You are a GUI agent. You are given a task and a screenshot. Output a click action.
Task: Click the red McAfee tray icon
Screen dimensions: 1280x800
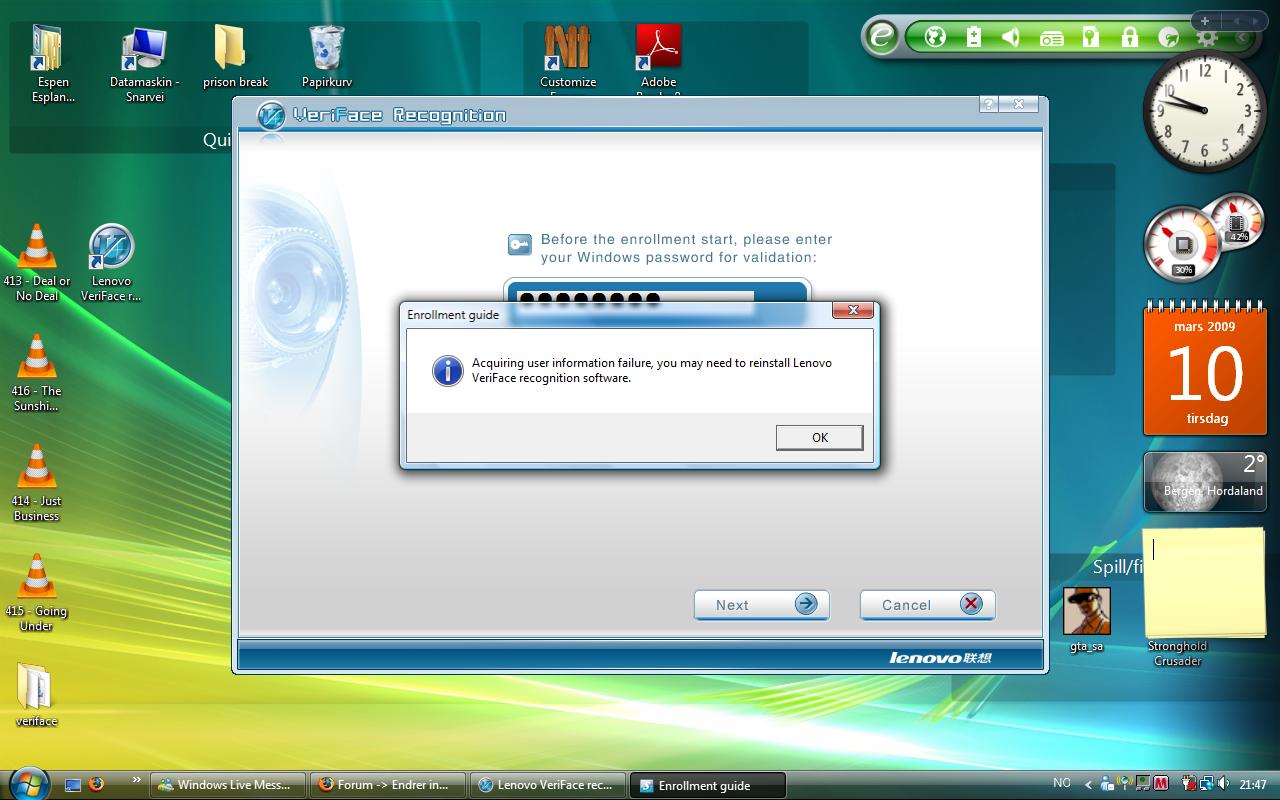pyautogui.click(x=1161, y=784)
